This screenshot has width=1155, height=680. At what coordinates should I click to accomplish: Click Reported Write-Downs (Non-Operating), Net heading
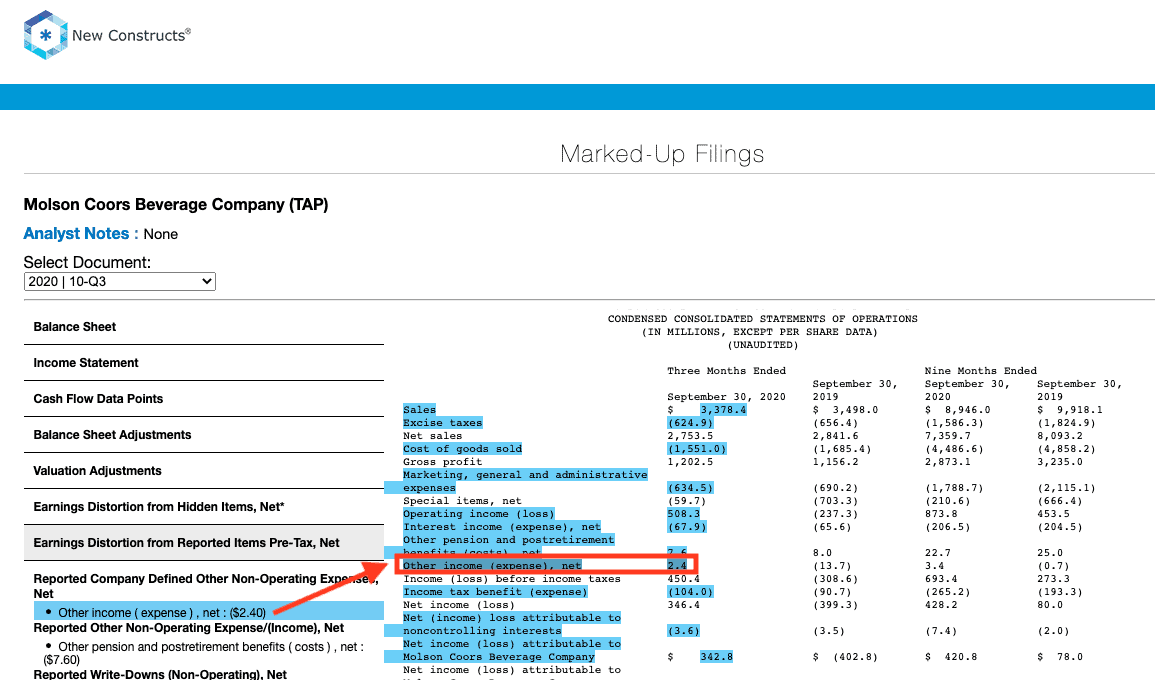coord(160,674)
